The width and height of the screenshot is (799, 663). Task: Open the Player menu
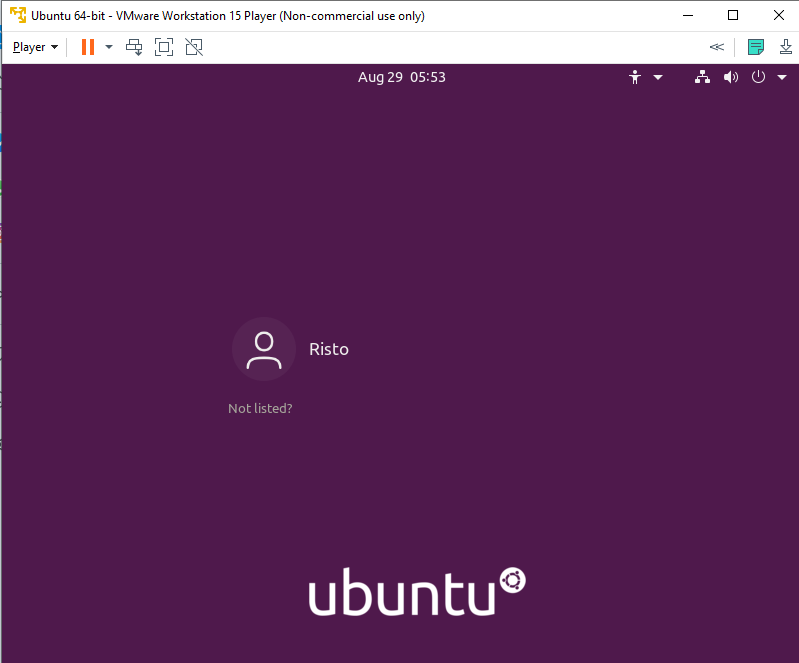(35, 47)
